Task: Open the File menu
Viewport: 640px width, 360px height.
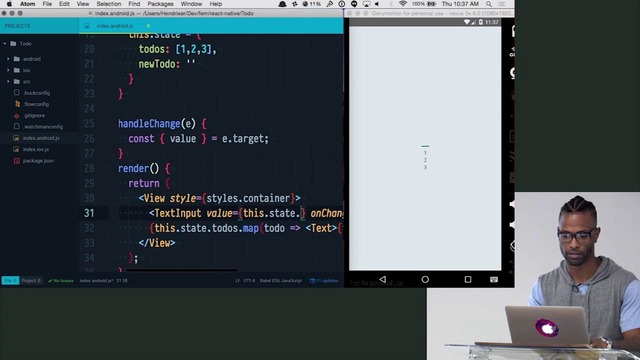Action: click(47, 4)
